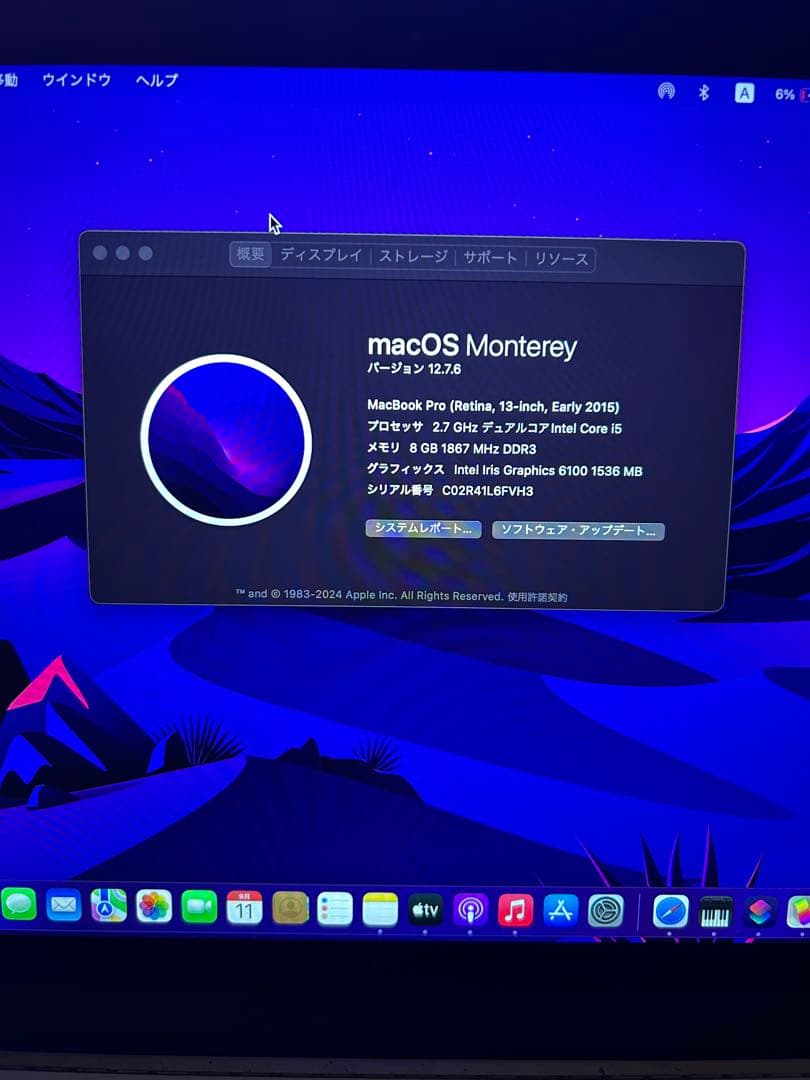Open the ウインドウ menu
Screen dimensions: 810x1080
pyautogui.click(x=76, y=80)
